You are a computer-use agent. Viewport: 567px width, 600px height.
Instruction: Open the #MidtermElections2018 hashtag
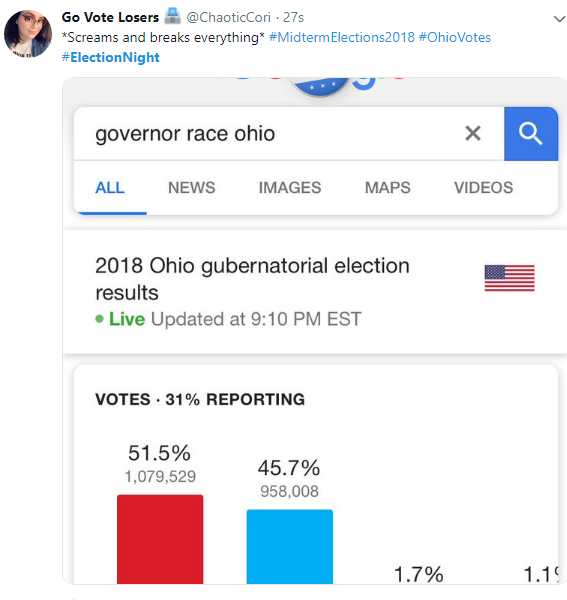tap(342, 38)
